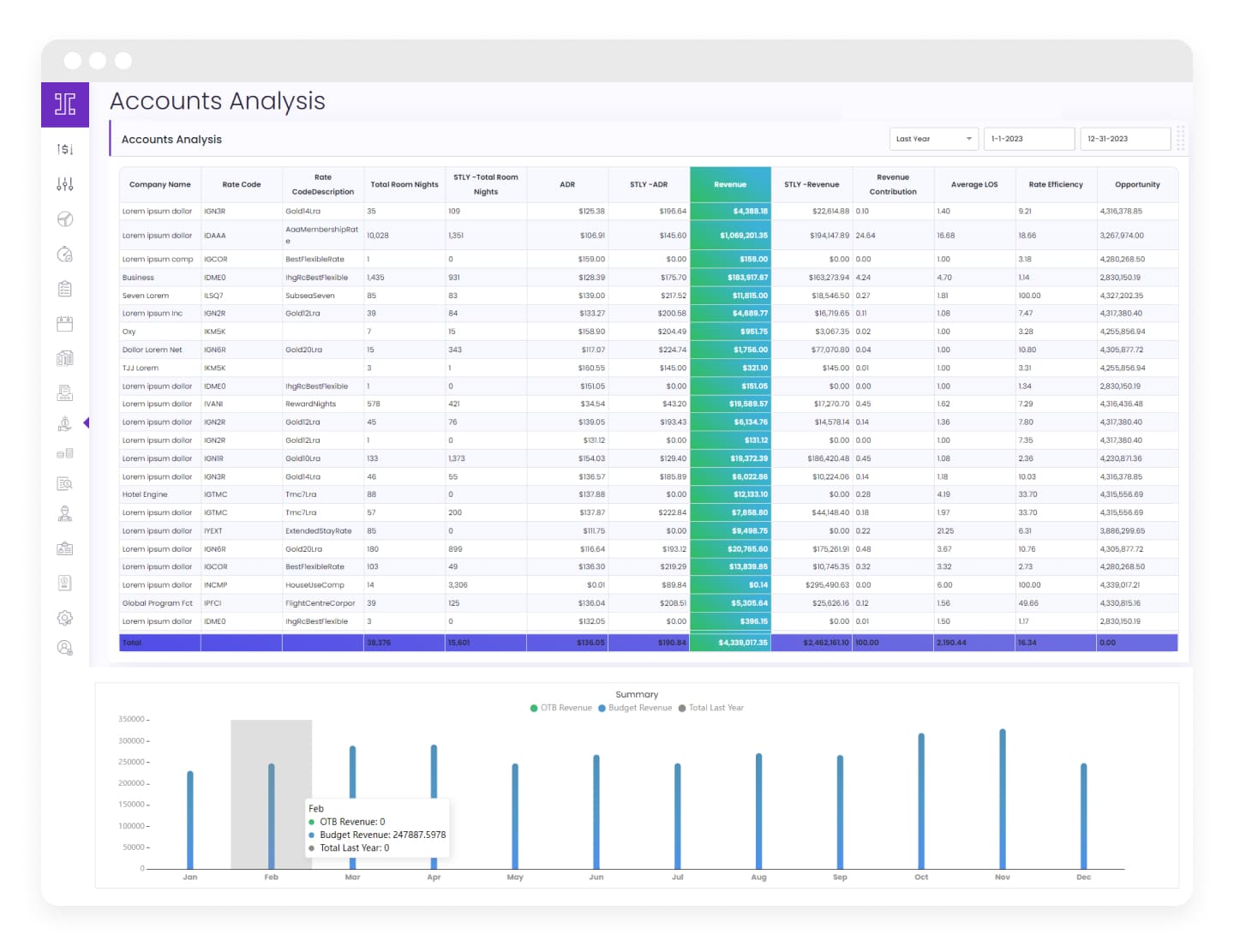Image resolution: width=1234 pixels, height=952 pixels.
Task: Open the dollar pricing arrows sidebar icon
Action: pos(65,149)
